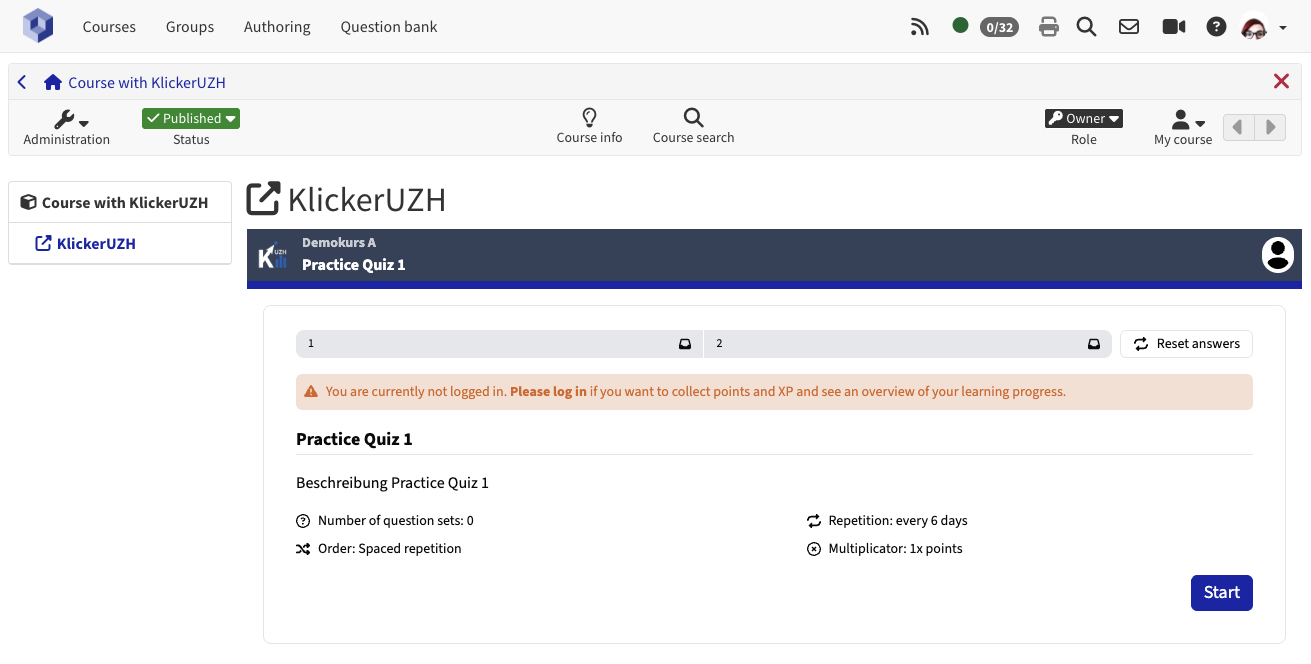Go to Question bank tab
Screen dimensions: 1311x664
coord(389,27)
